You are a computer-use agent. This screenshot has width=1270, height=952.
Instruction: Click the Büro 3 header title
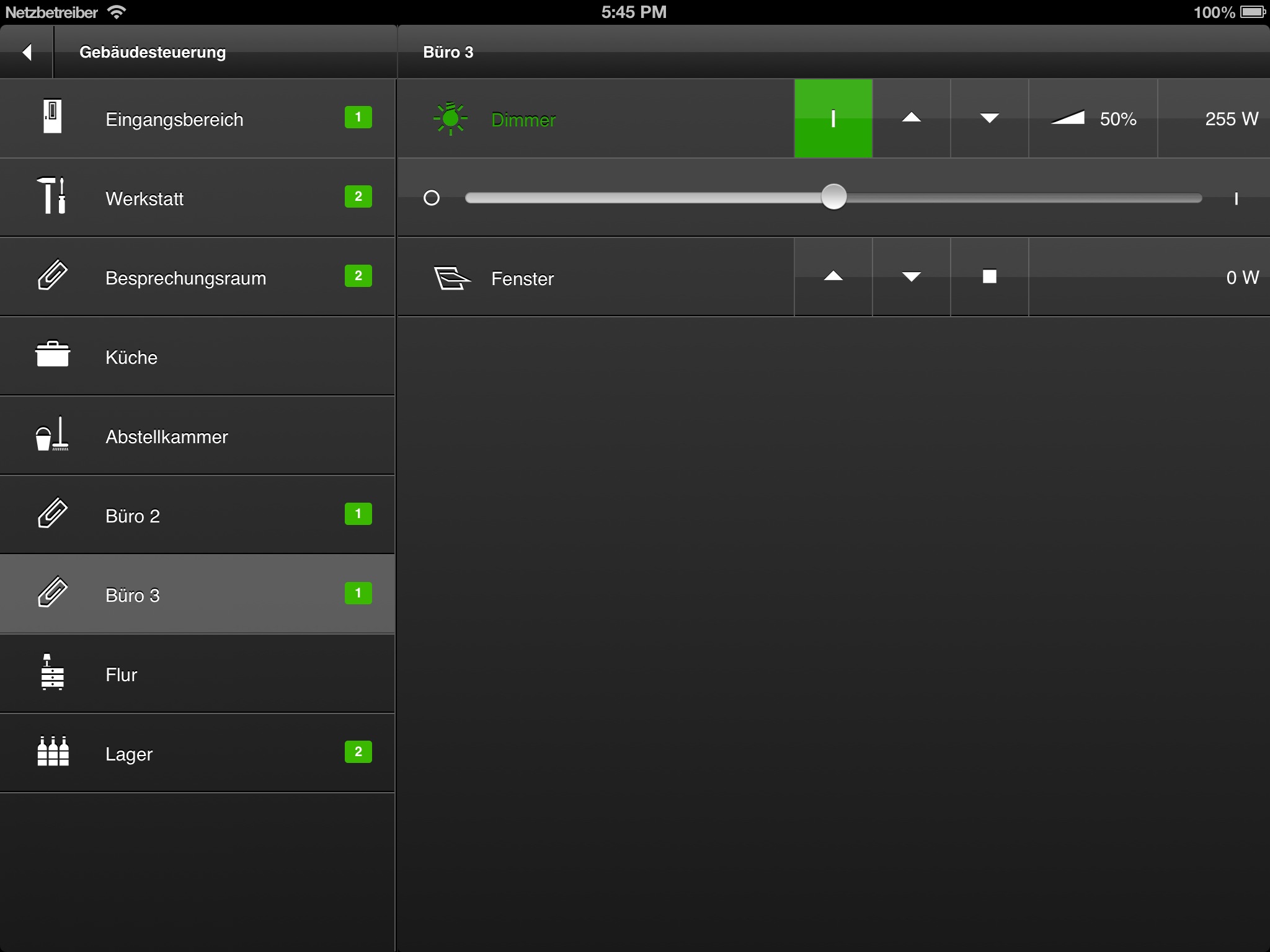(448, 52)
